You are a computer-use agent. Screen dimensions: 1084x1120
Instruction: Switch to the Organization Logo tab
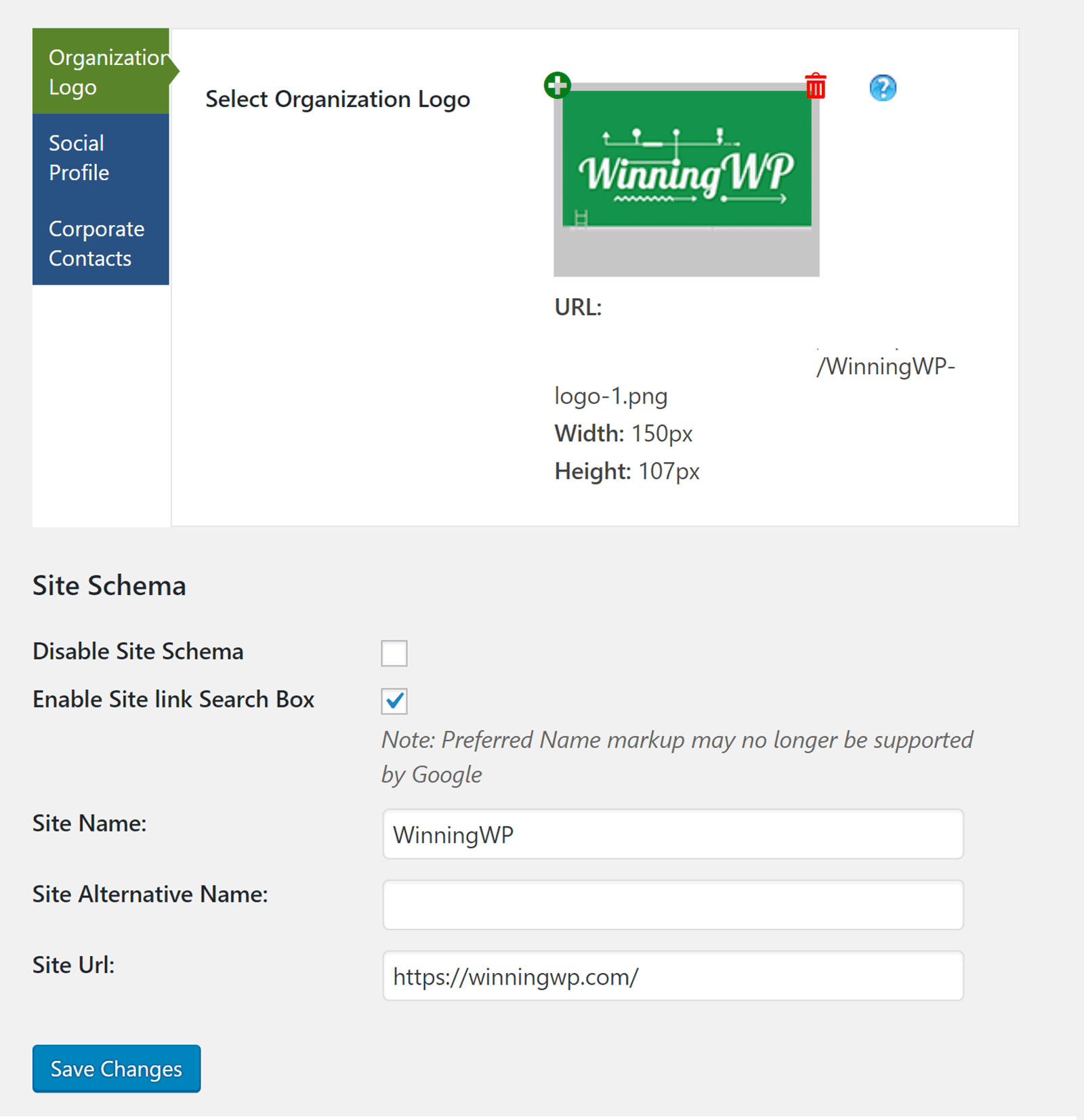(101, 72)
